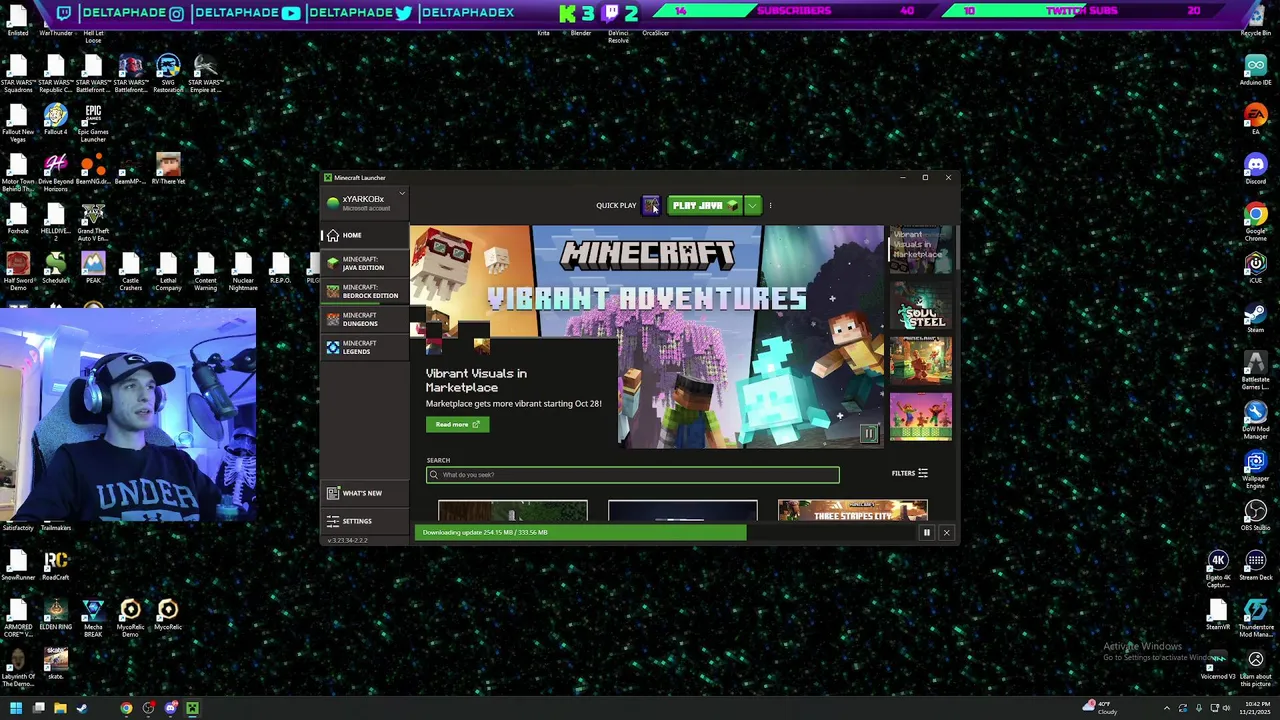Open Stream Deck desktop icon
The image size is (1280, 720).
pyautogui.click(x=1255, y=566)
